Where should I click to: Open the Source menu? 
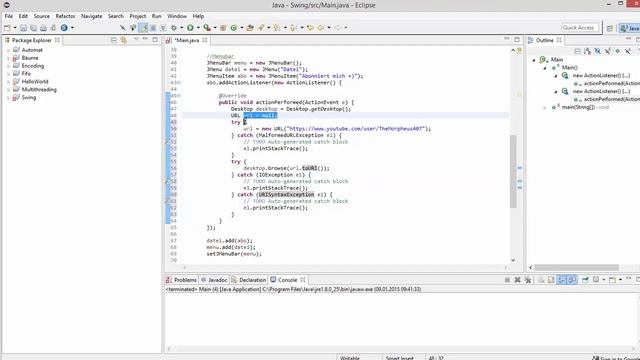click(41, 16)
